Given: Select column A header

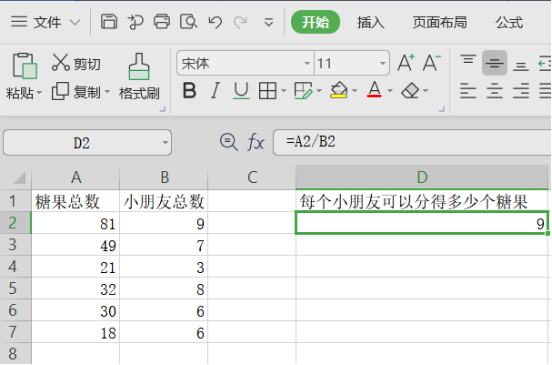Looking at the screenshot, I should (x=76, y=177).
